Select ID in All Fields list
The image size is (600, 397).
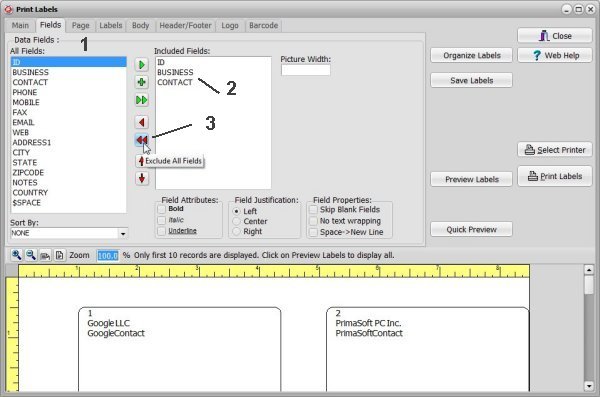coord(68,62)
